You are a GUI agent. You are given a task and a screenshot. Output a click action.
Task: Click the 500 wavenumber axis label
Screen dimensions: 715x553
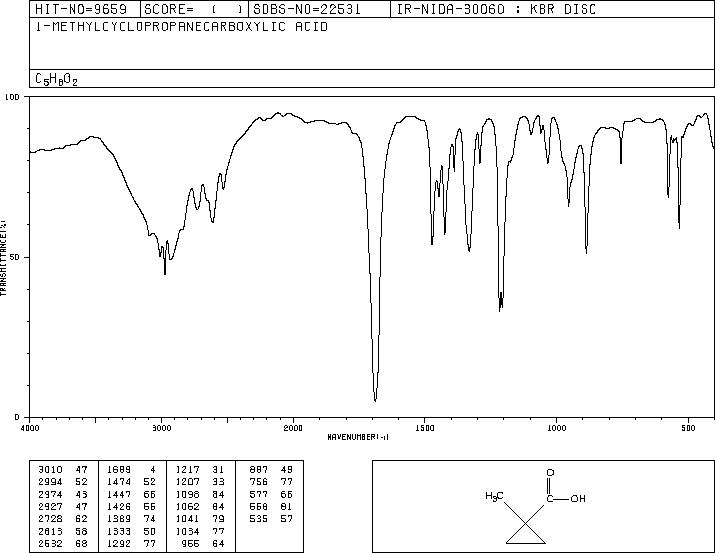[688, 428]
